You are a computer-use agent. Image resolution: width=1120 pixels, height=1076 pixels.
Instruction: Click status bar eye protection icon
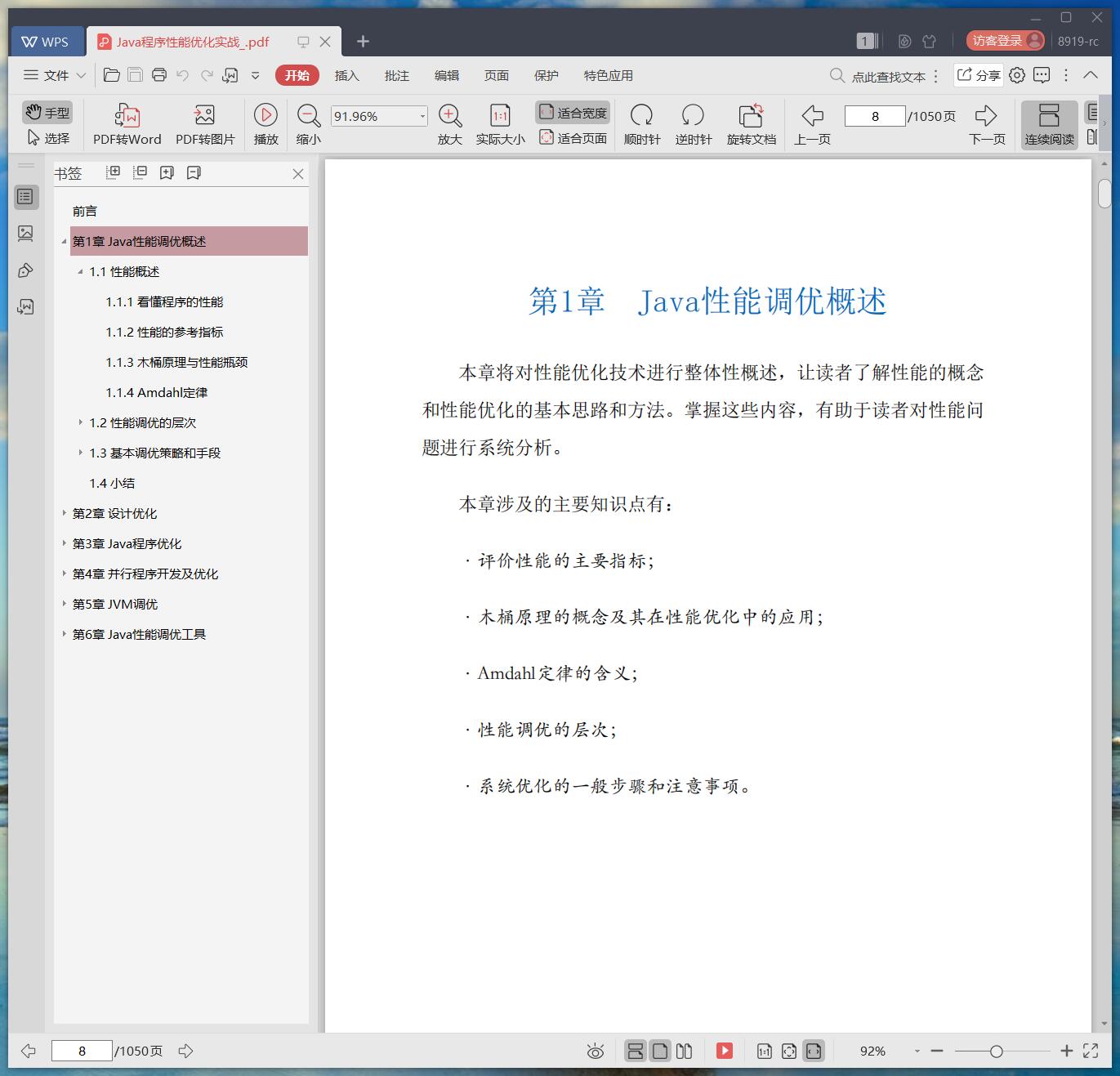(x=596, y=1051)
